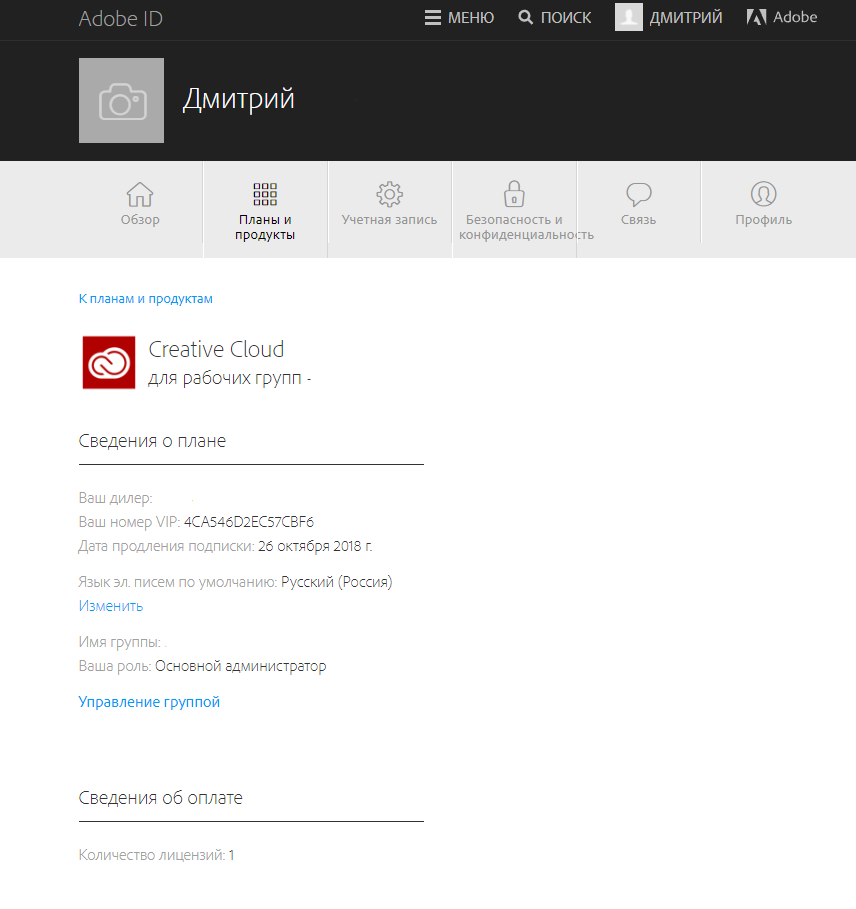Click the Adobe wordmark in header
The width and height of the screenshot is (856, 909).
pyautogui.click(x=795, y=17)
